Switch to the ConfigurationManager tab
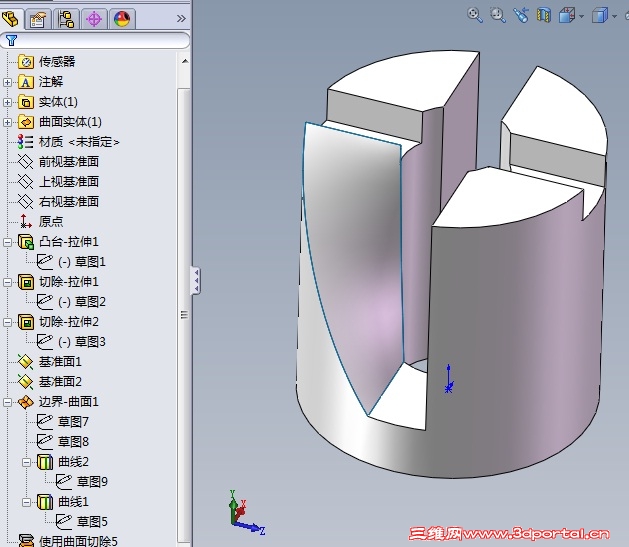 [x=66, y=19]
